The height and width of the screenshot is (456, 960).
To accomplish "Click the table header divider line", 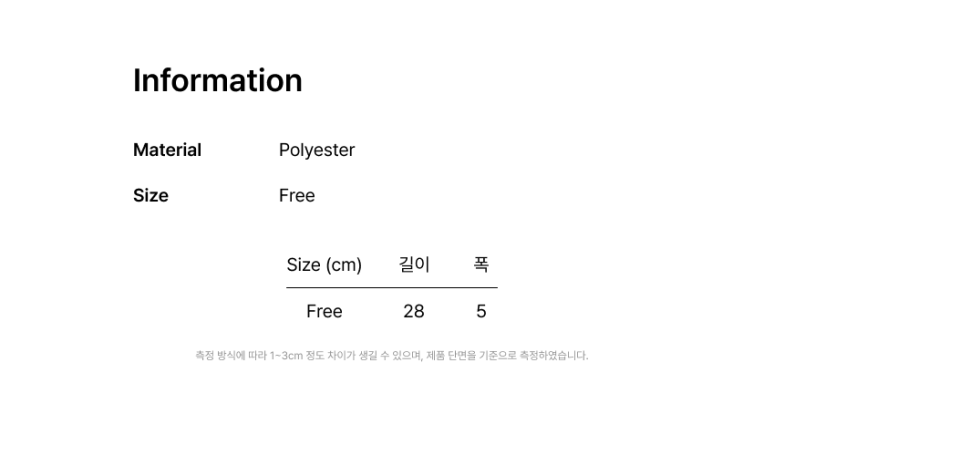I will coord(392,287).
